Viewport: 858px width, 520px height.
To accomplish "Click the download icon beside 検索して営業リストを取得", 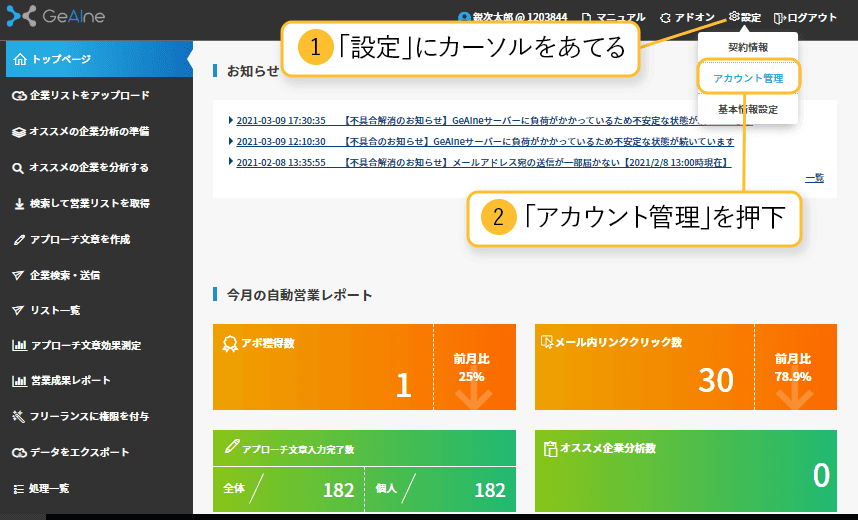I will 19,204.
